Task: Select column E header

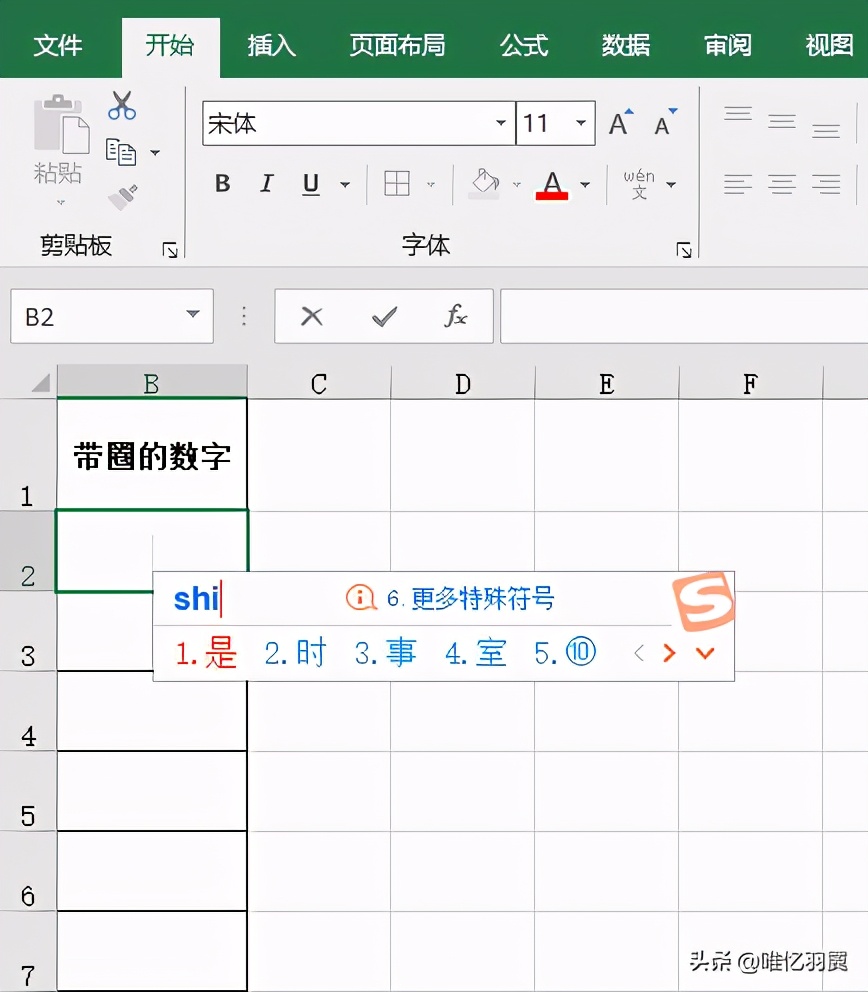Action: coord(607,383)
